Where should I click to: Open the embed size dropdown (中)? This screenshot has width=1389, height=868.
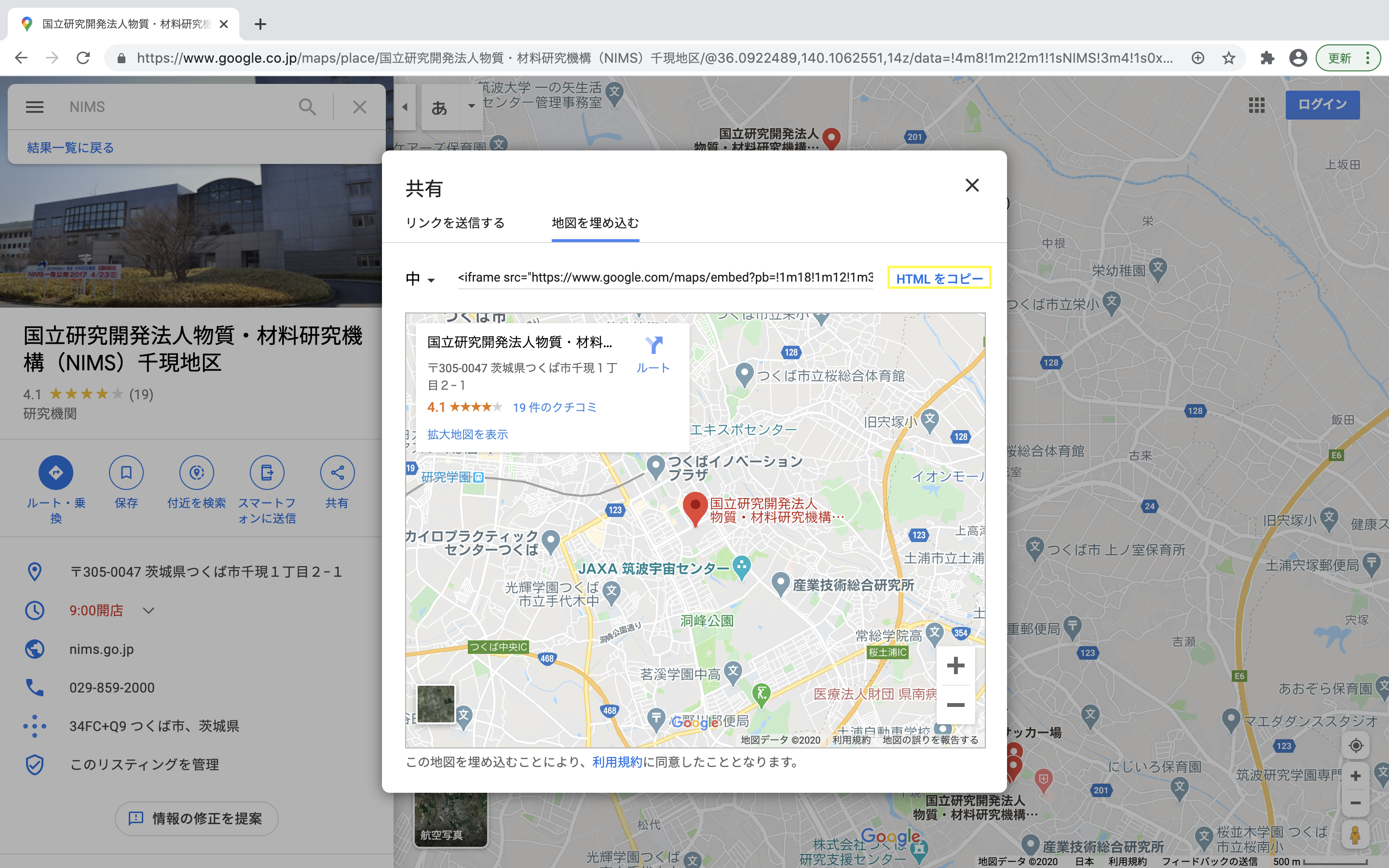click(421, 279)
